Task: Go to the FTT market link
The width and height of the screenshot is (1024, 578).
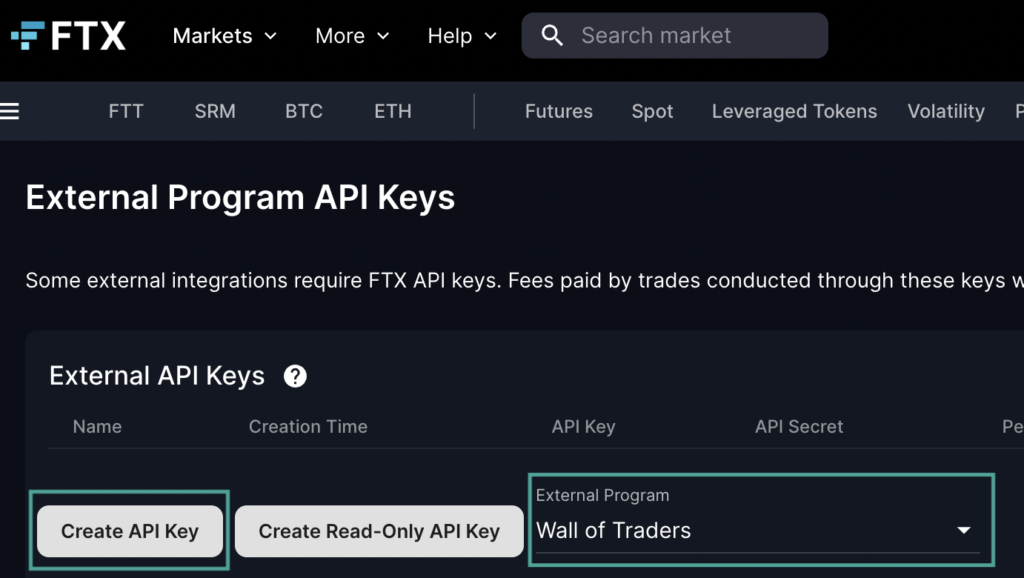Action: click(126, 111)
